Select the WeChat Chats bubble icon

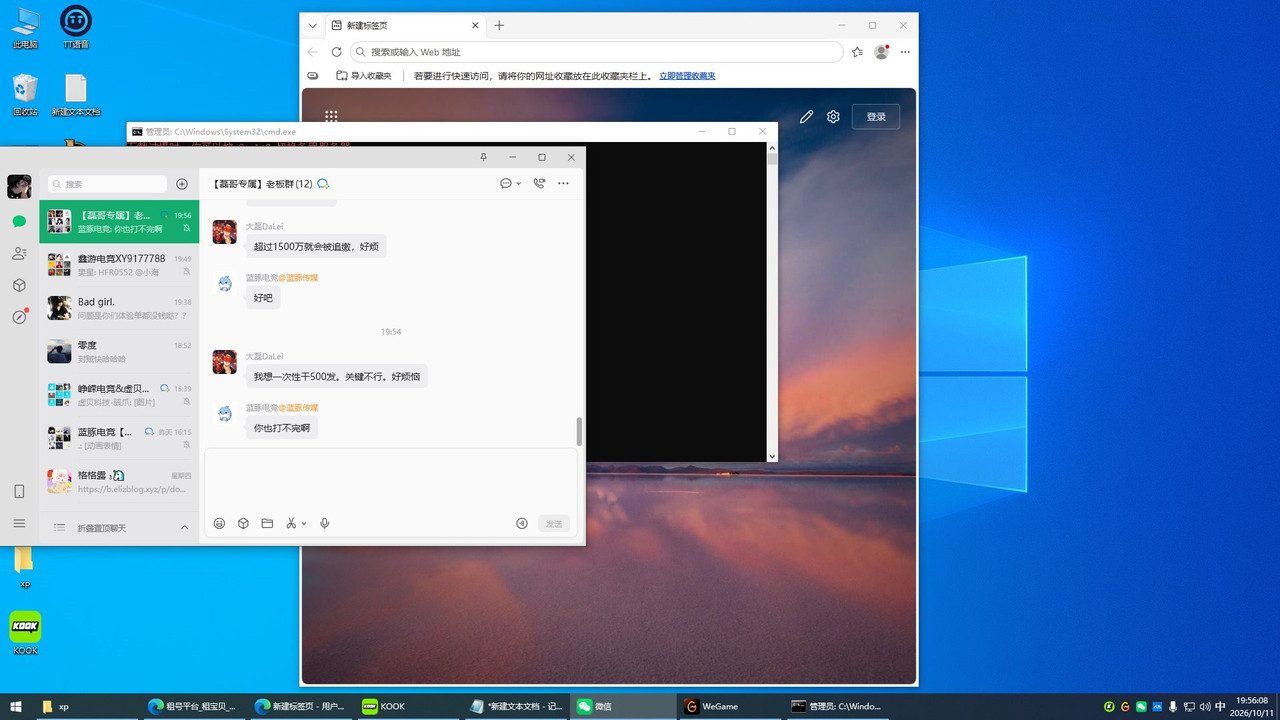point(19,222)
